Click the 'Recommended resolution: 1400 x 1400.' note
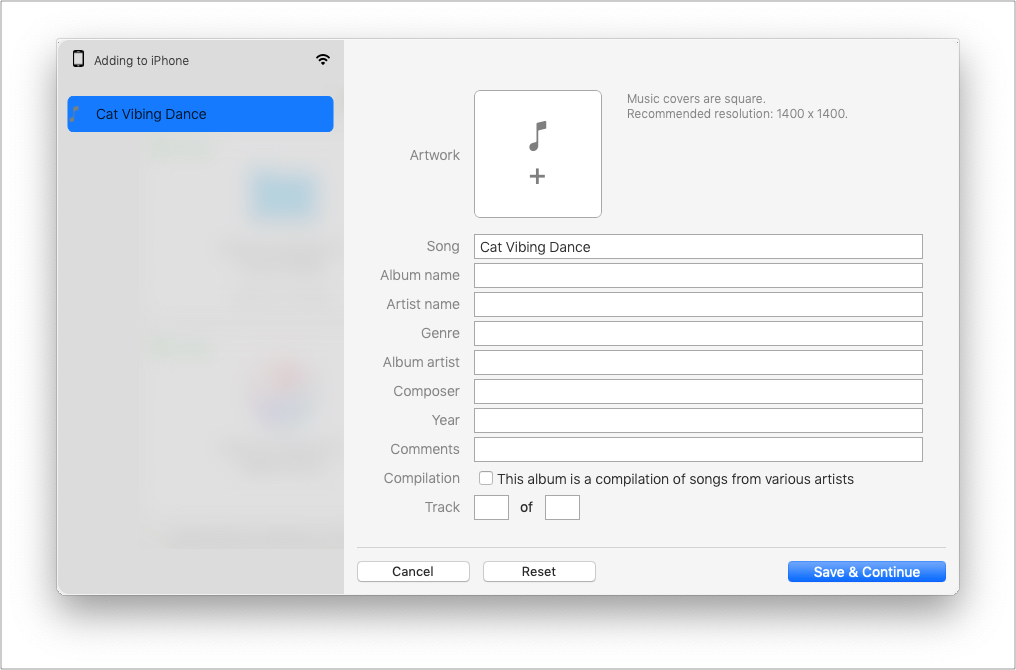Image resolution: width=1016 pixels, height=670 pixels. tap(737, 114)
